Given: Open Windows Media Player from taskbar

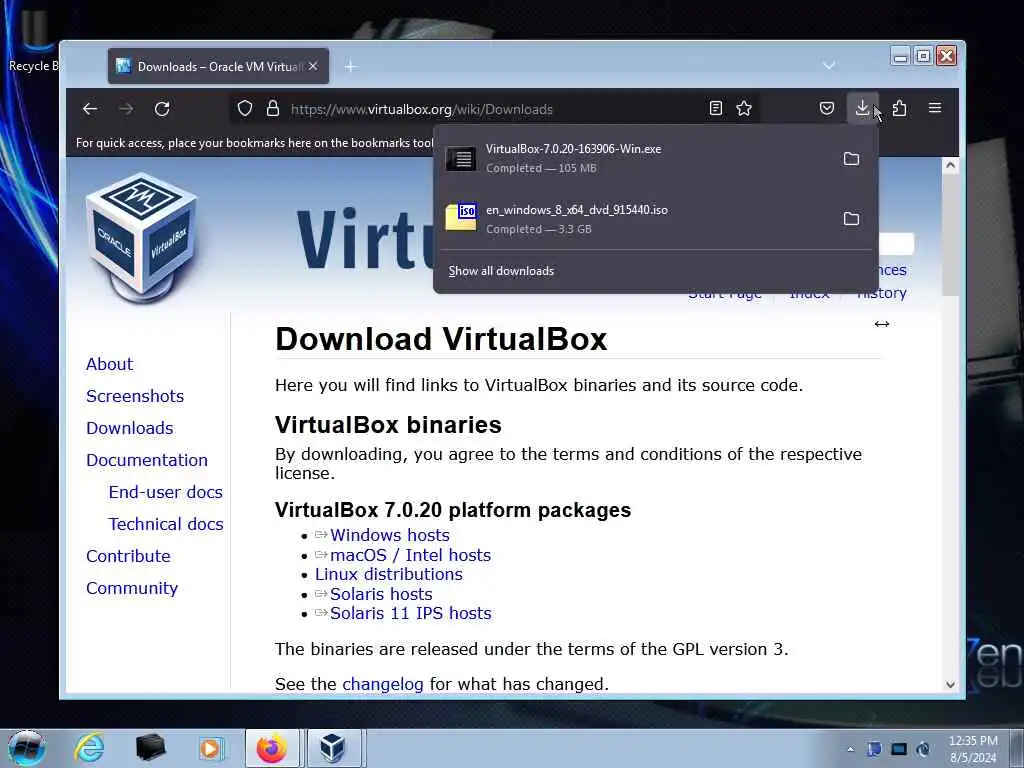Looking at the screenshot, I should [211, 748].
